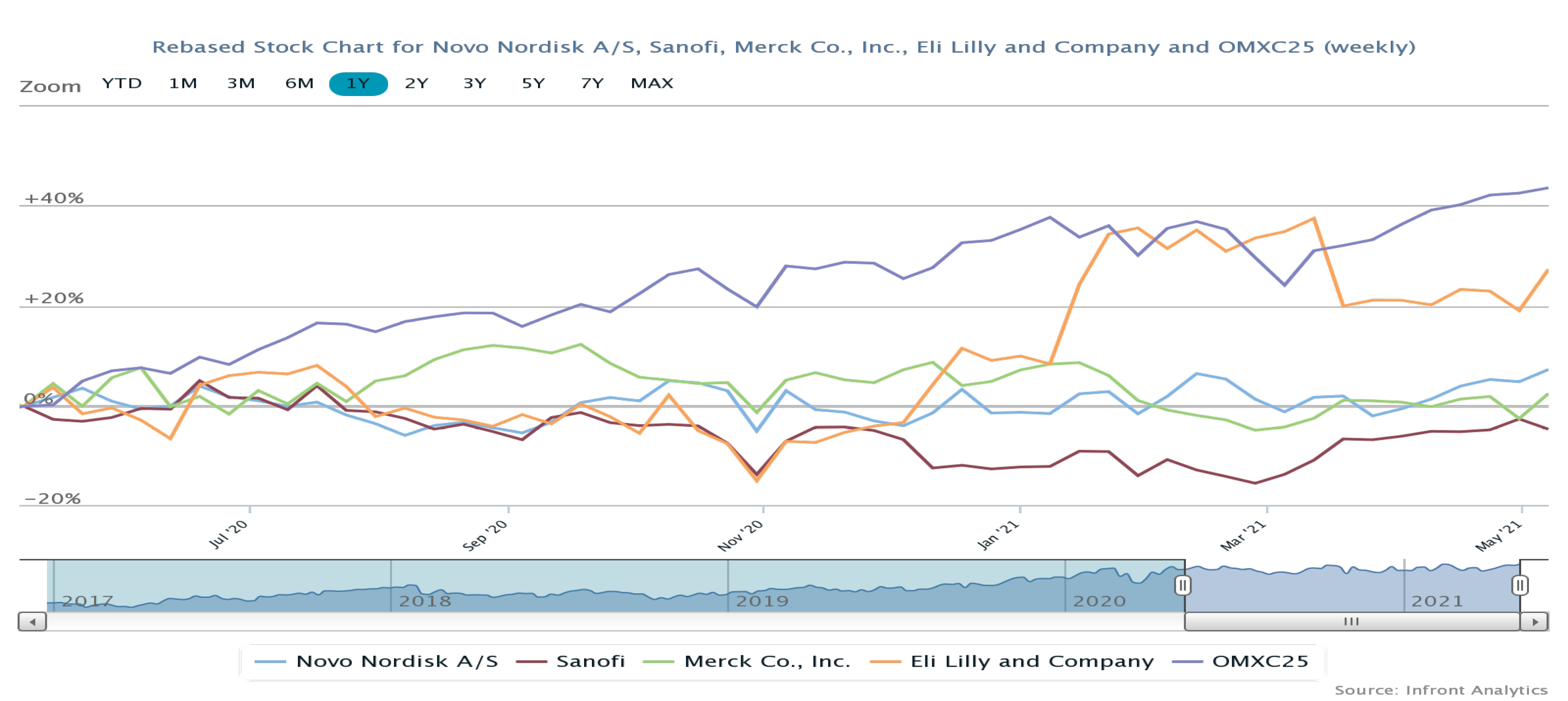Show the MAX time range
This screenshot has height=701, width=1568.
point(652,84)
